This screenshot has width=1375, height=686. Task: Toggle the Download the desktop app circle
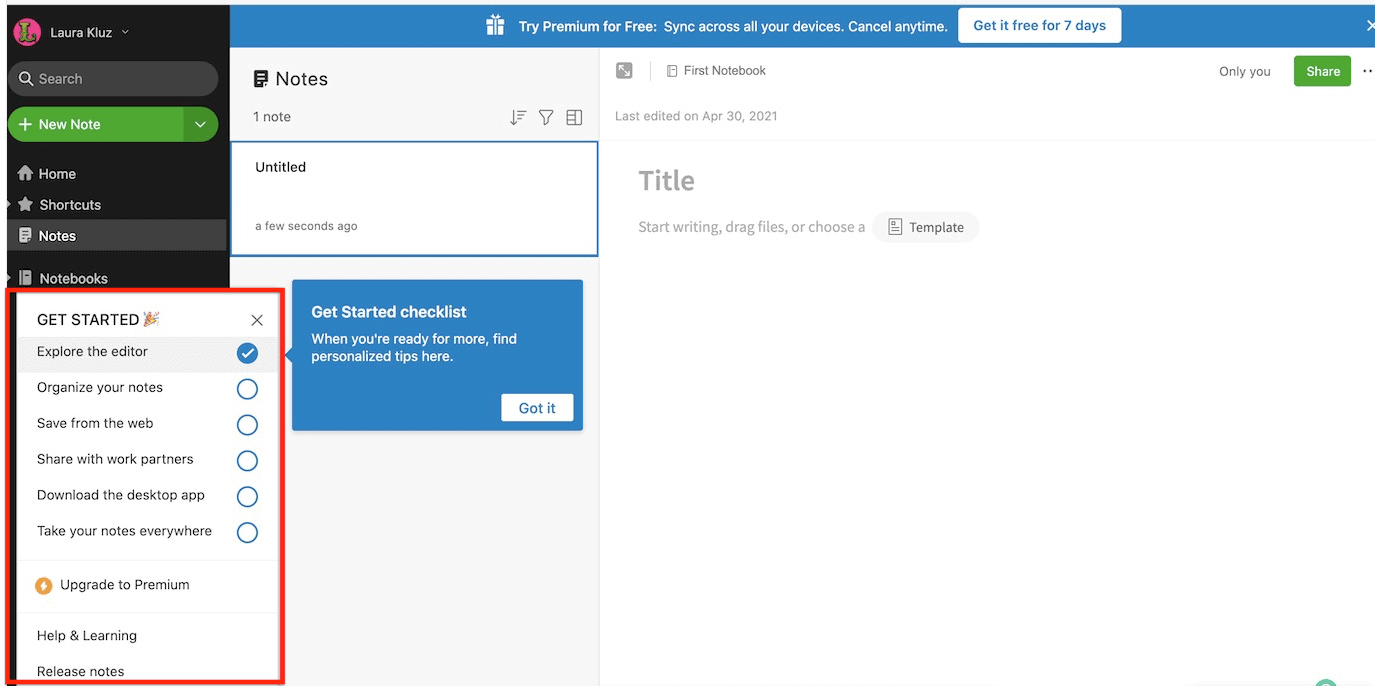pyautogui.click(x=247, y=497)
